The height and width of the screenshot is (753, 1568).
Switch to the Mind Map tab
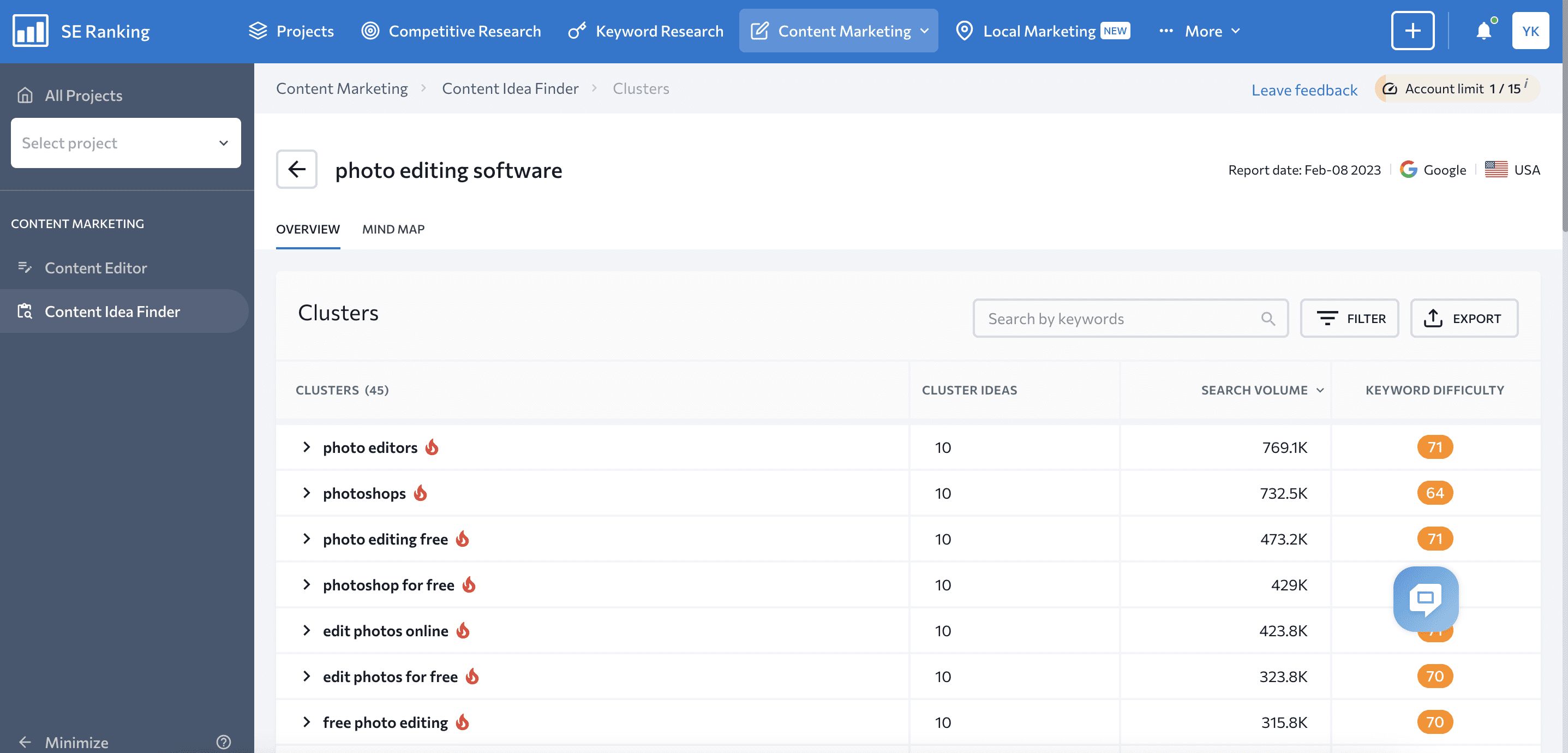[x=393, y=228]
